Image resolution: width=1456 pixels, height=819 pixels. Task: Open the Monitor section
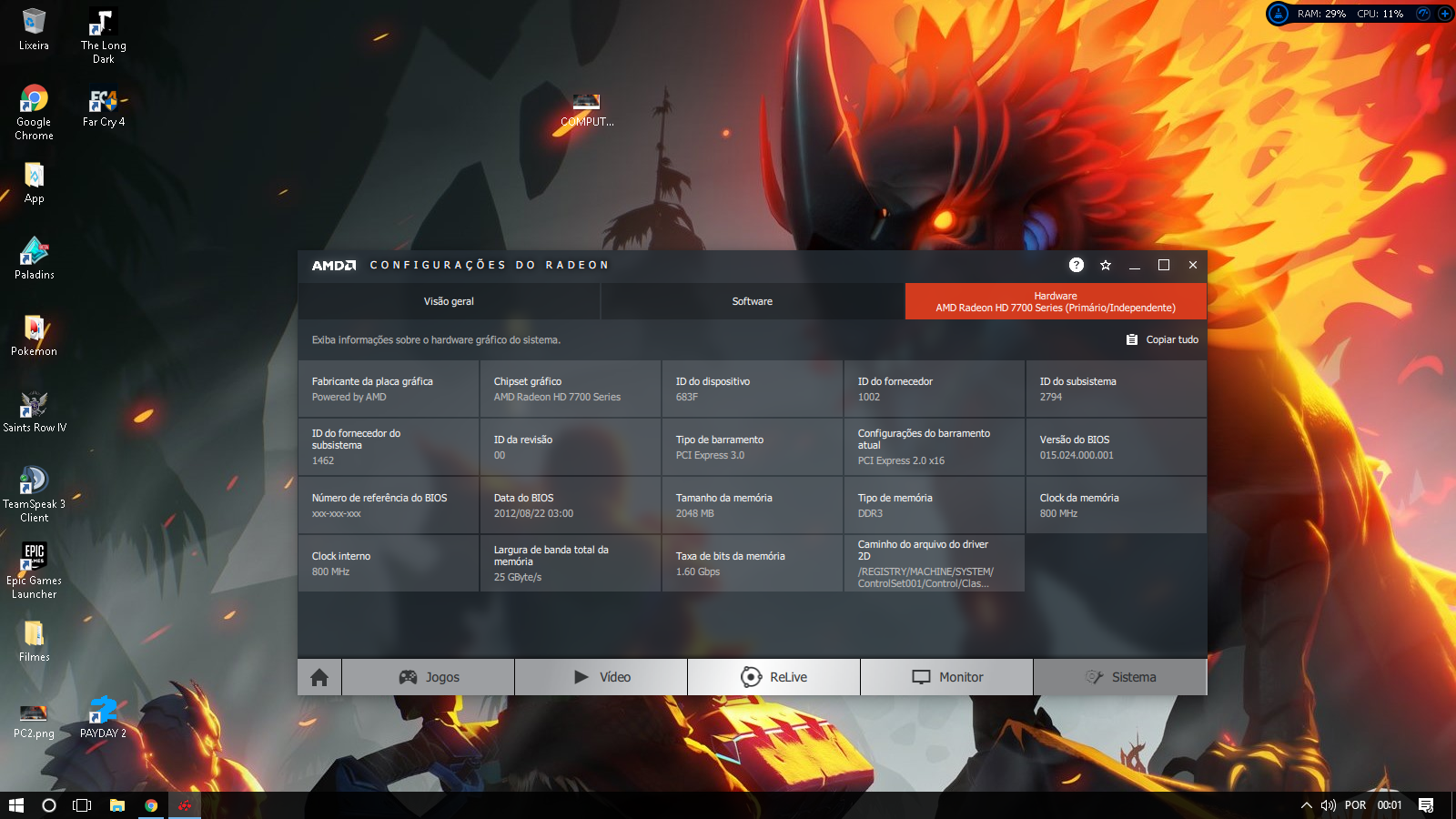tap(947, 677)
